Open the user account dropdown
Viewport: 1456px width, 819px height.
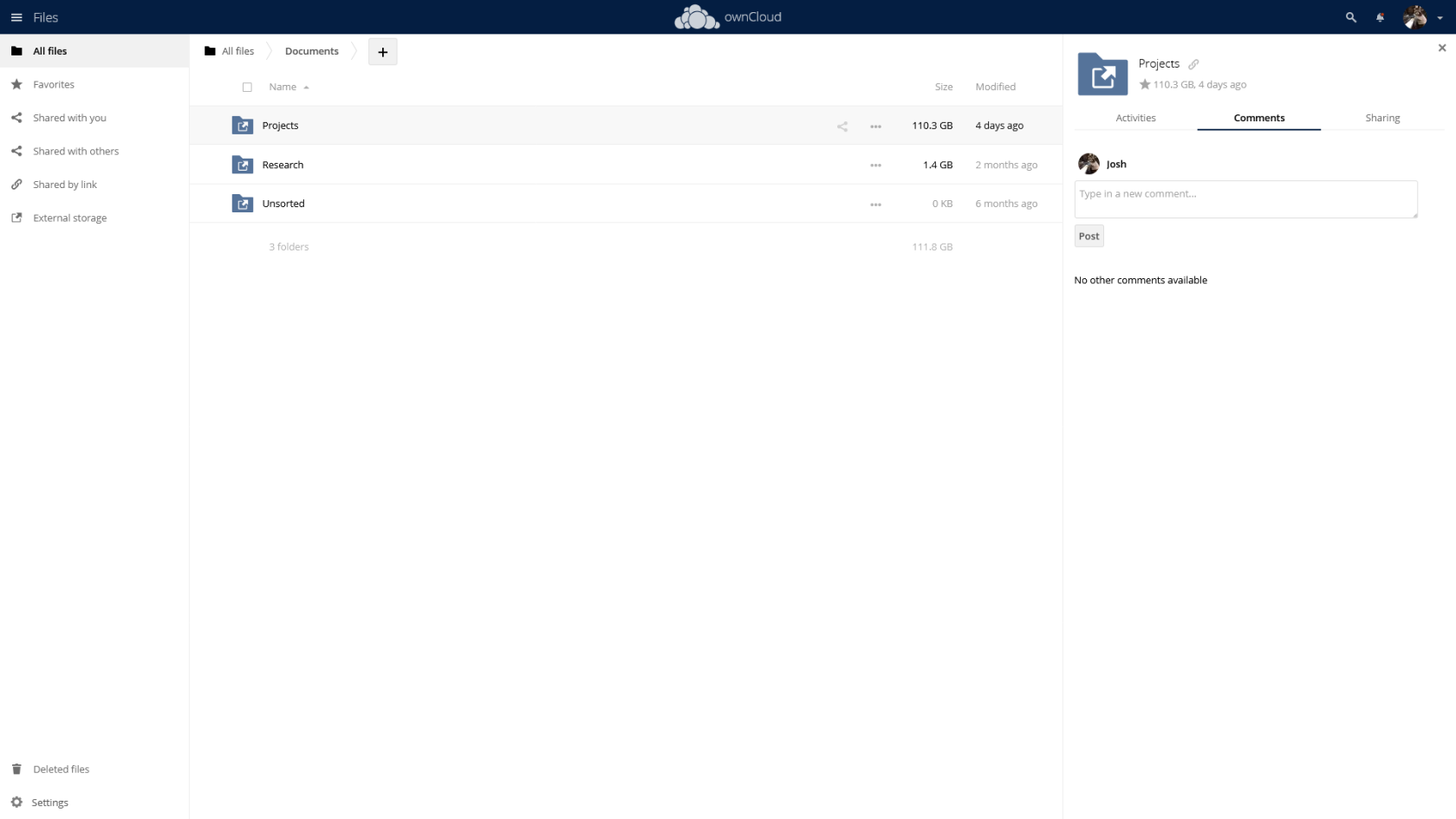pos(1422,17)
